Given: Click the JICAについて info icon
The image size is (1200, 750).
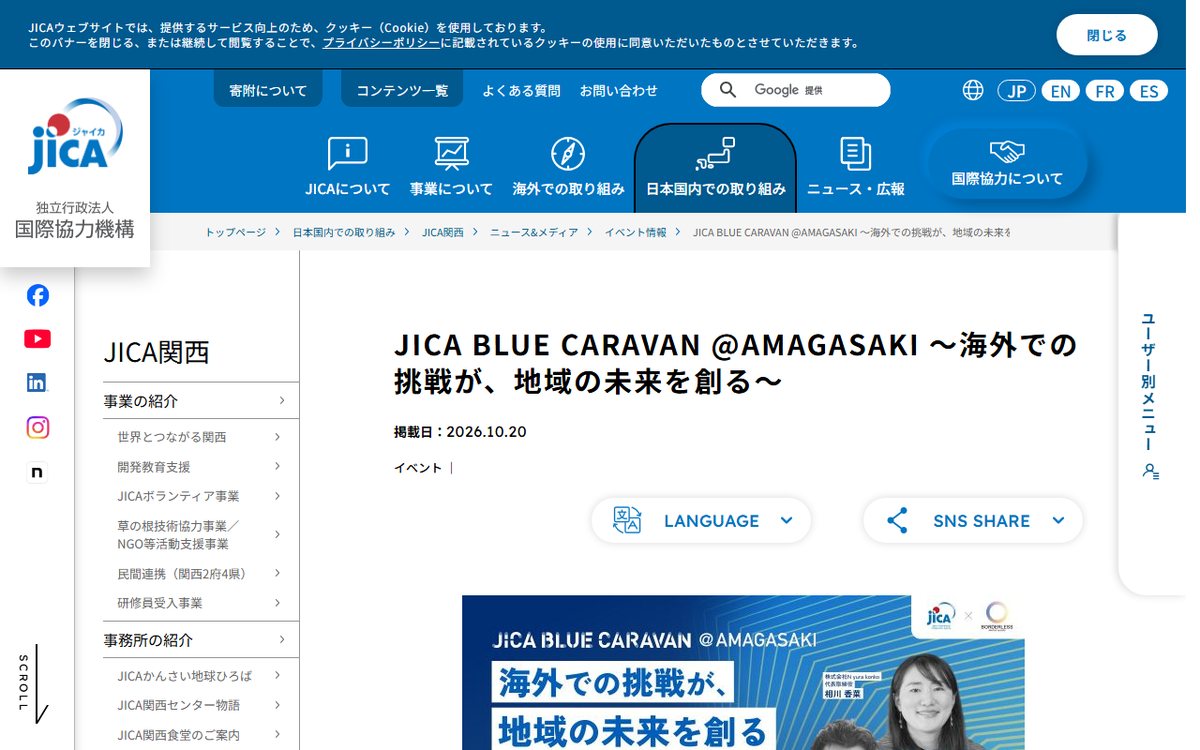Looking at the screenshot, I should [x=347, y=153].
